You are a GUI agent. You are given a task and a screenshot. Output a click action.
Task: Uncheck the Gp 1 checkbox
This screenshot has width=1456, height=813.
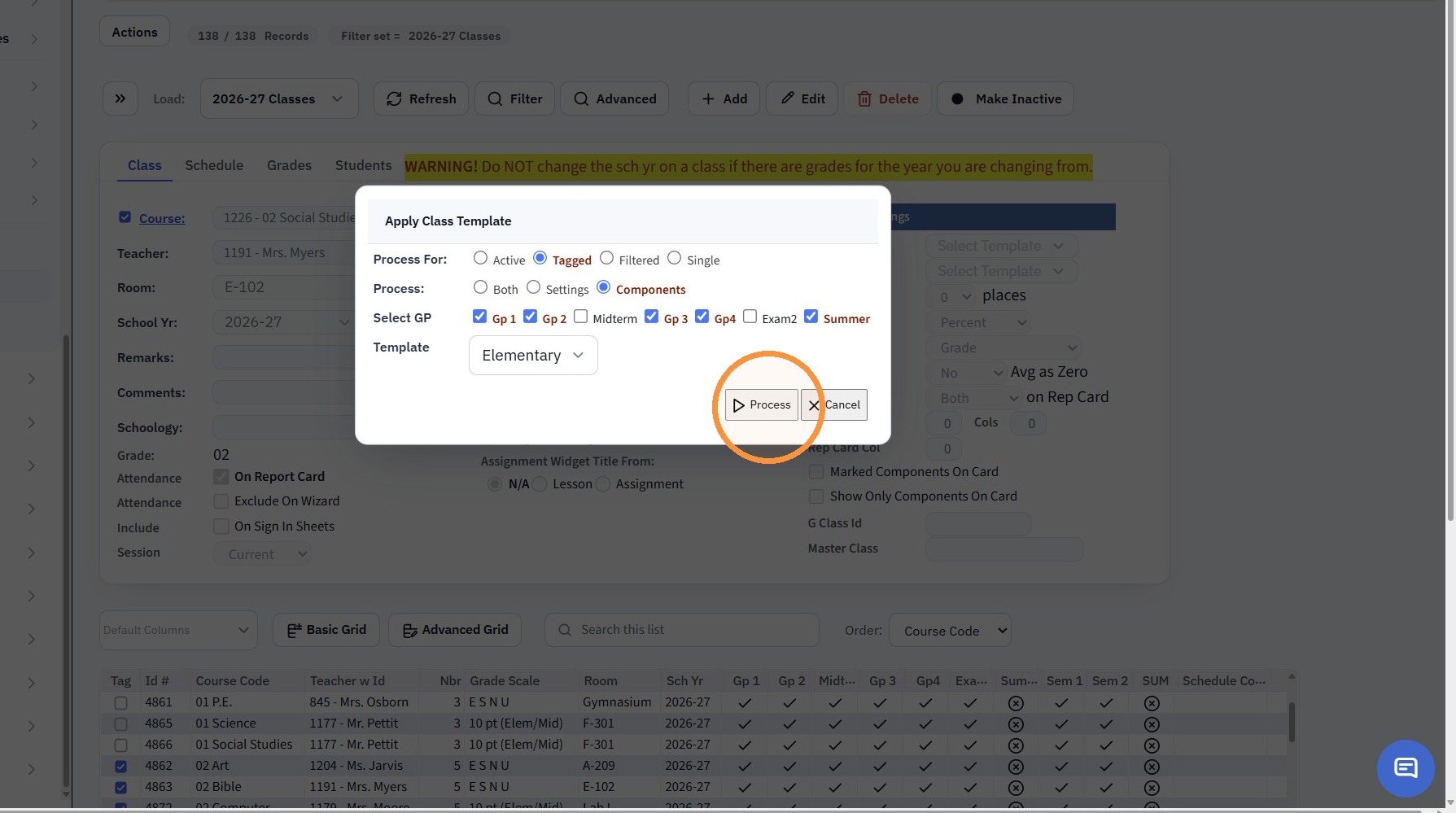click(x=479, y=317)
